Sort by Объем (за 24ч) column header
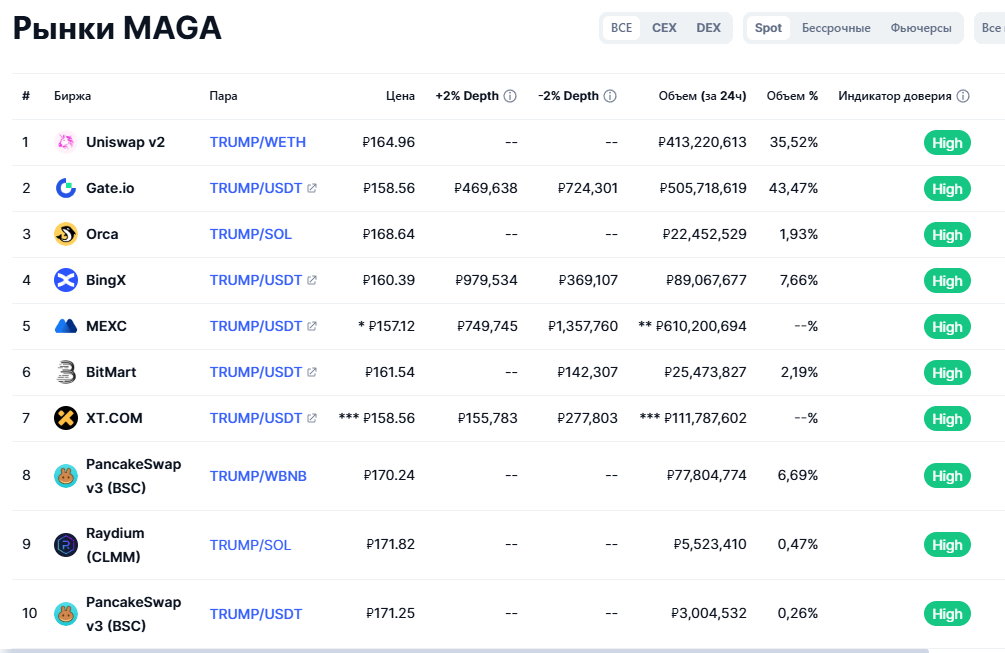 (702, 96)
